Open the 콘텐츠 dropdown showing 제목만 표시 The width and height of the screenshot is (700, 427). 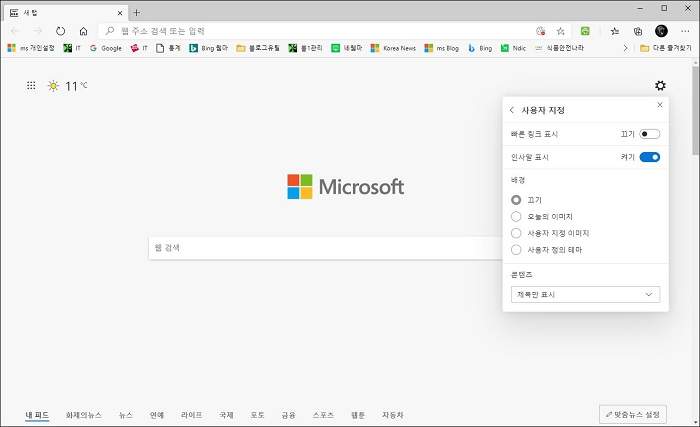[585, 294]
